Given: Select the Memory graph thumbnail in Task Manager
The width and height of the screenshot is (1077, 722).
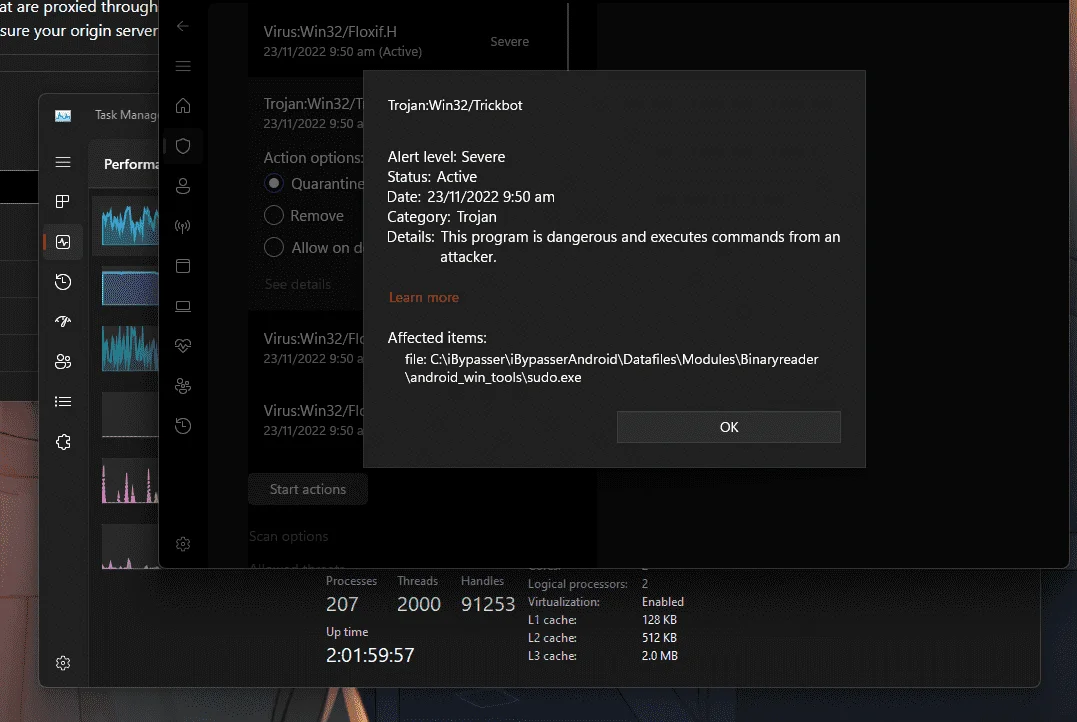Looking at the screenshot, I should tap(130, 288).
